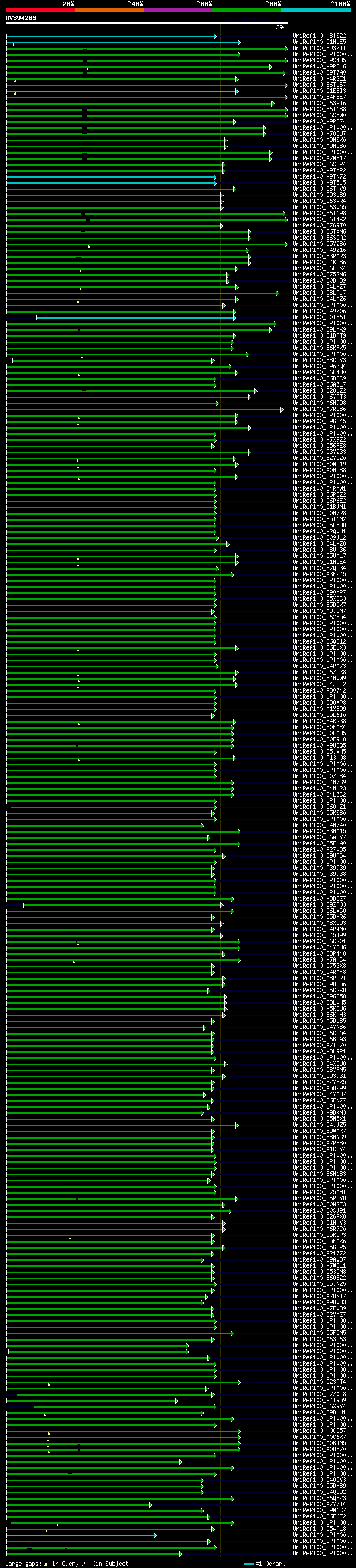Click hit label UniRef100_A9PDZ4
Screen dimensions: 356x1568
click(319, 121)
